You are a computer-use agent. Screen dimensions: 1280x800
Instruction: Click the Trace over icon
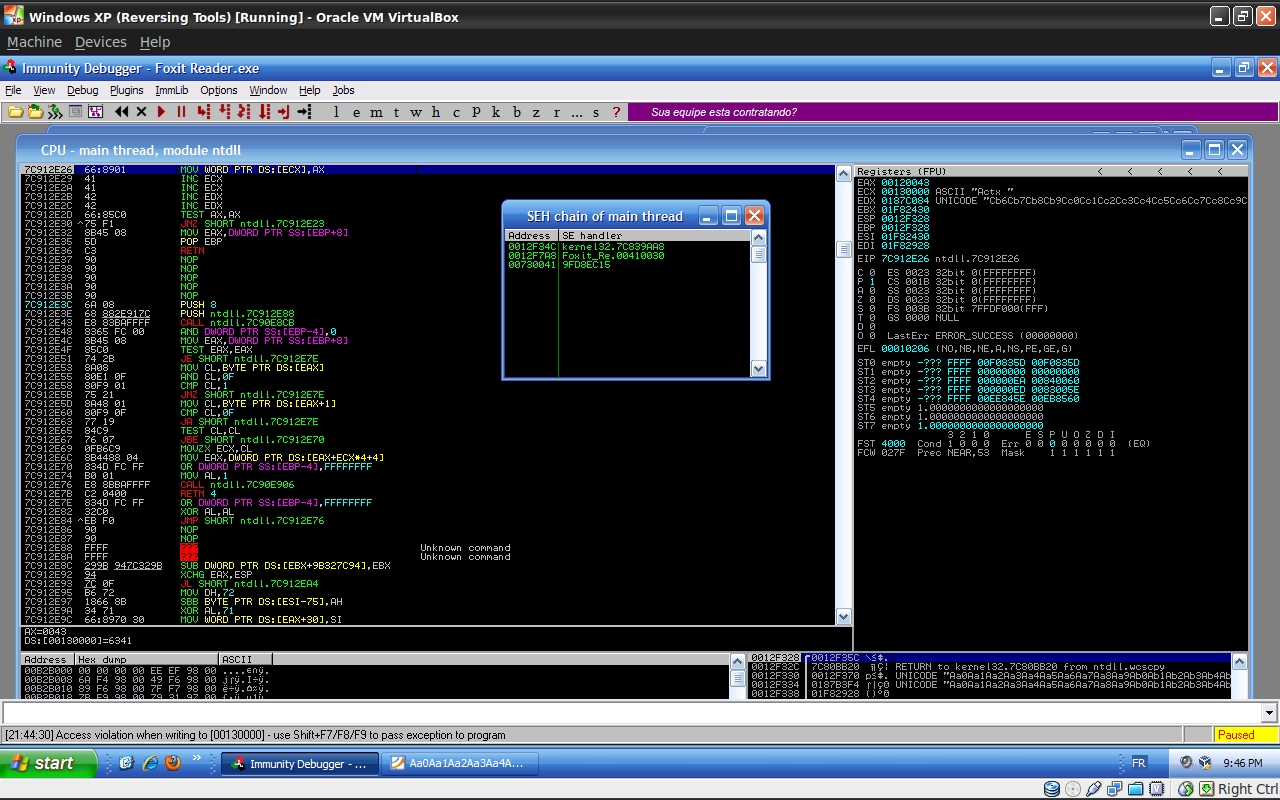[x=264, y=111]
